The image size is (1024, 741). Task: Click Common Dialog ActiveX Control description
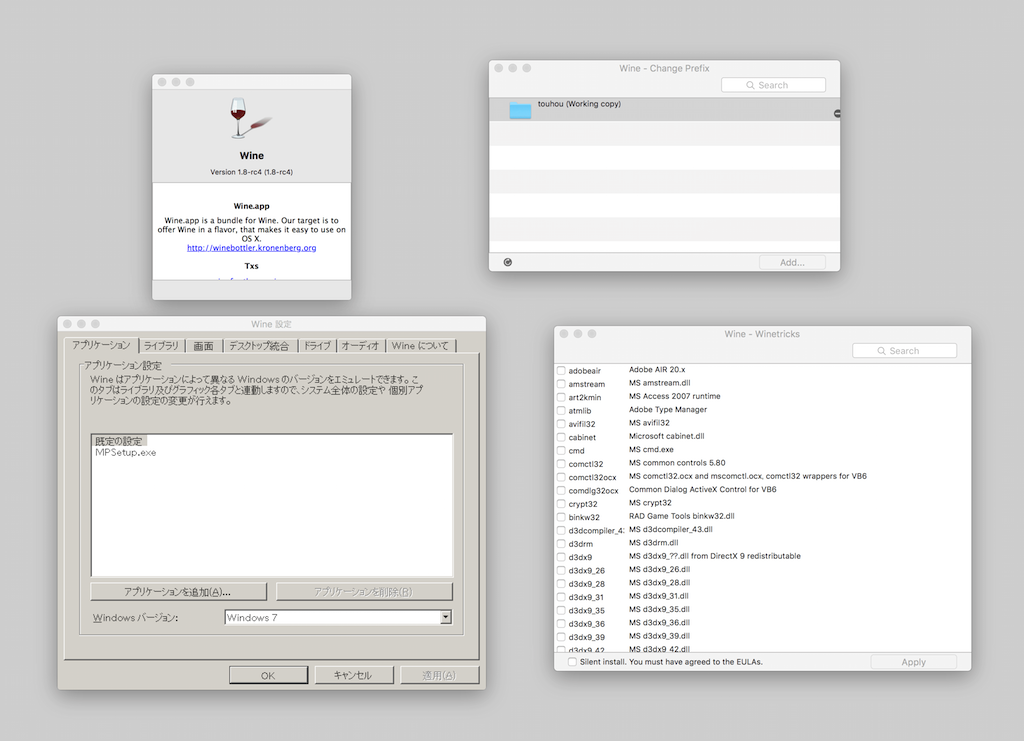click(703, 489)
